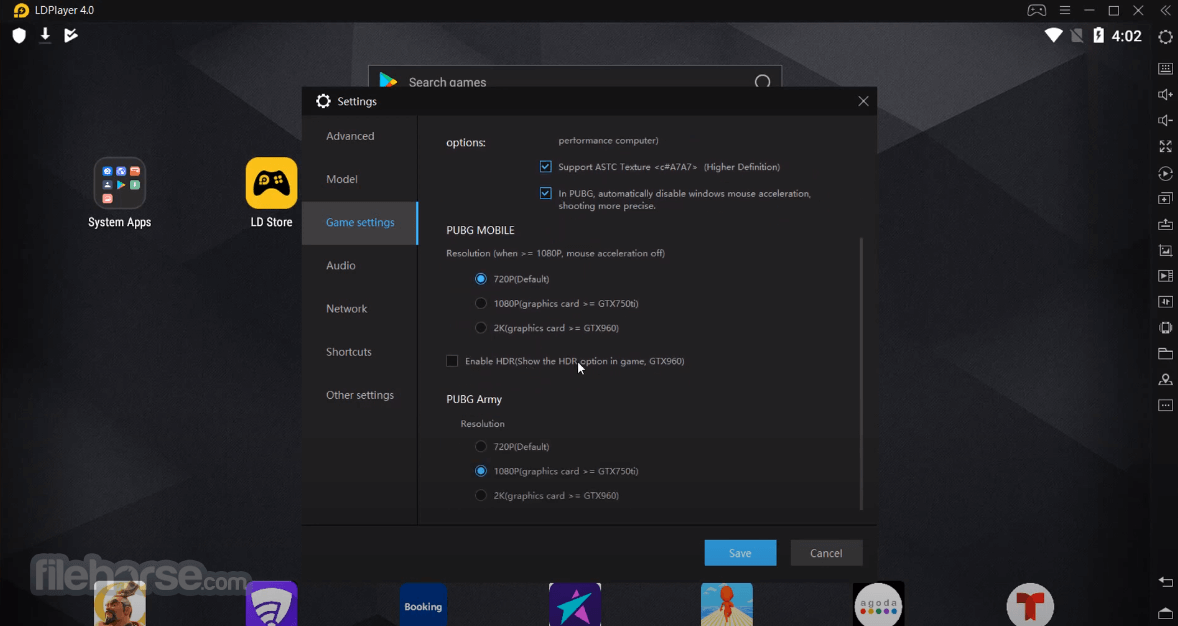Viewport: 1178px width, 626px height.
Task: Launch the agoda app on the desktop
Action: pos(878,604)
